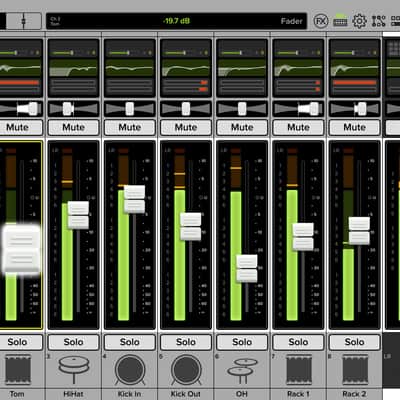Click the Rack 2 volume fader cap
400x400 pixels.
pos(359,231)
